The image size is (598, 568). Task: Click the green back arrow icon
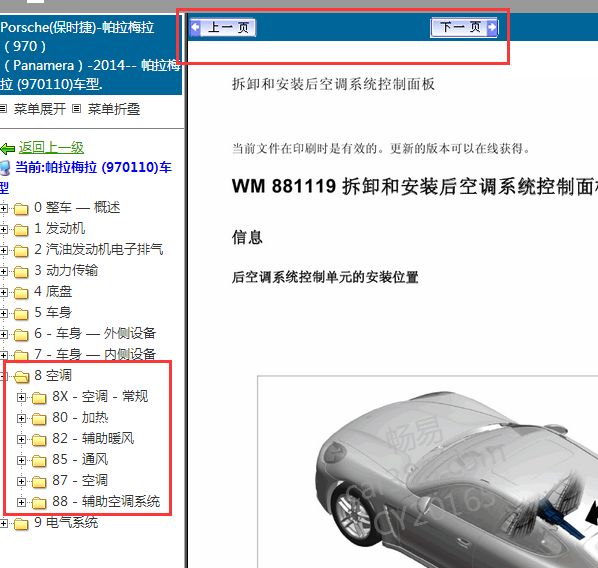click(8, 148)
